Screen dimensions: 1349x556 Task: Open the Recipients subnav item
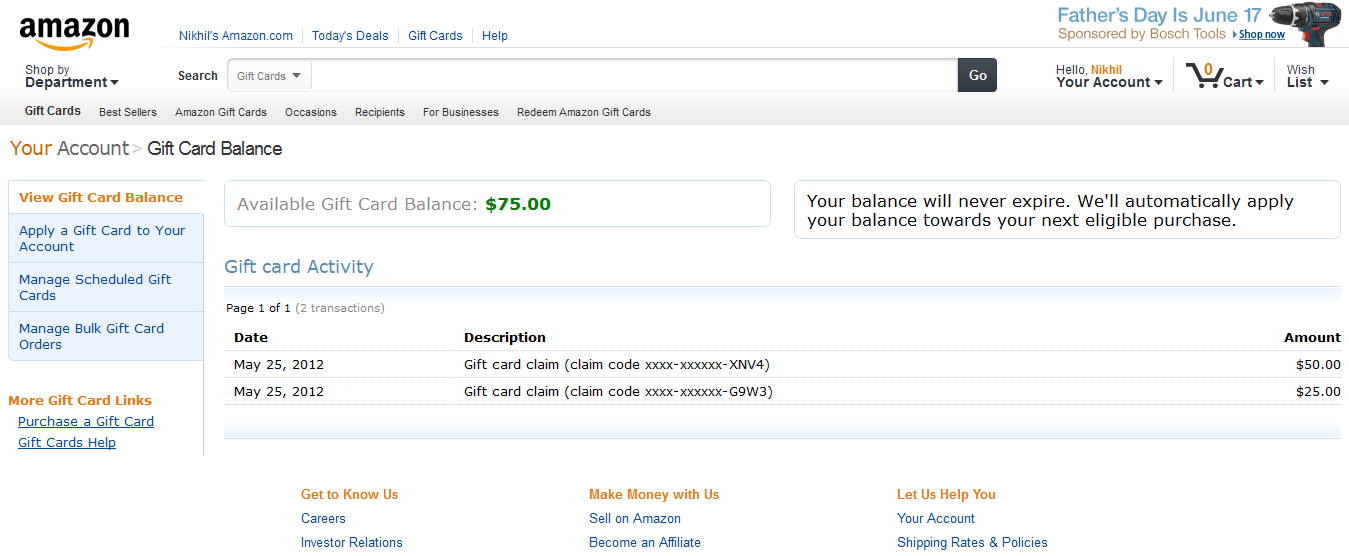click(x=380, y=112)
